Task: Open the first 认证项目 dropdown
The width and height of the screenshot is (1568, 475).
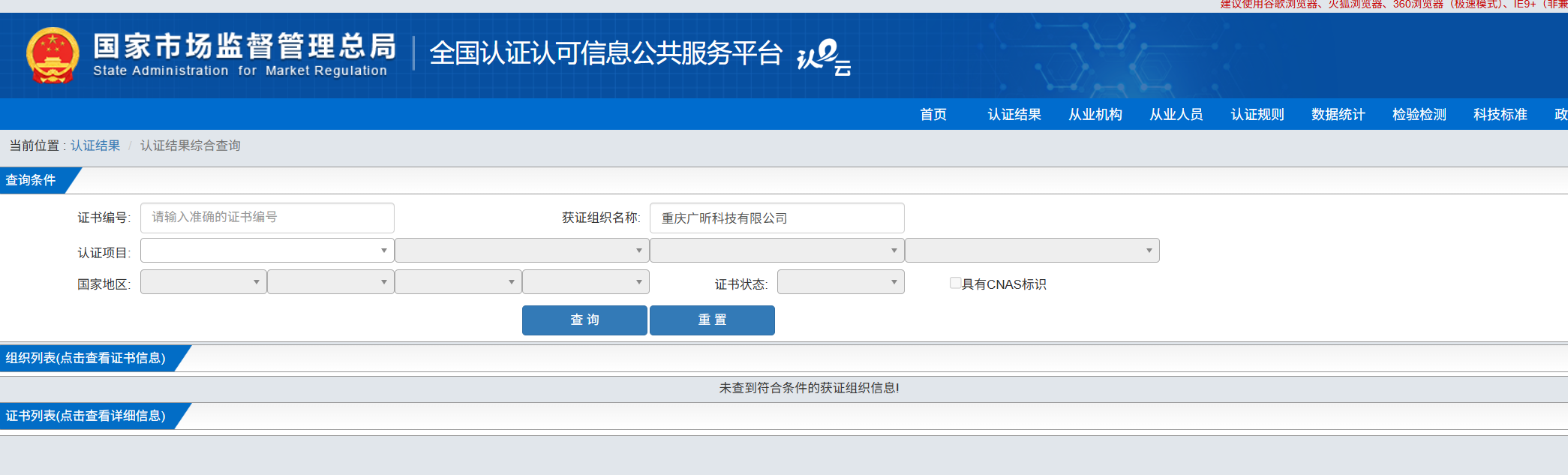Action: point(267,250)
